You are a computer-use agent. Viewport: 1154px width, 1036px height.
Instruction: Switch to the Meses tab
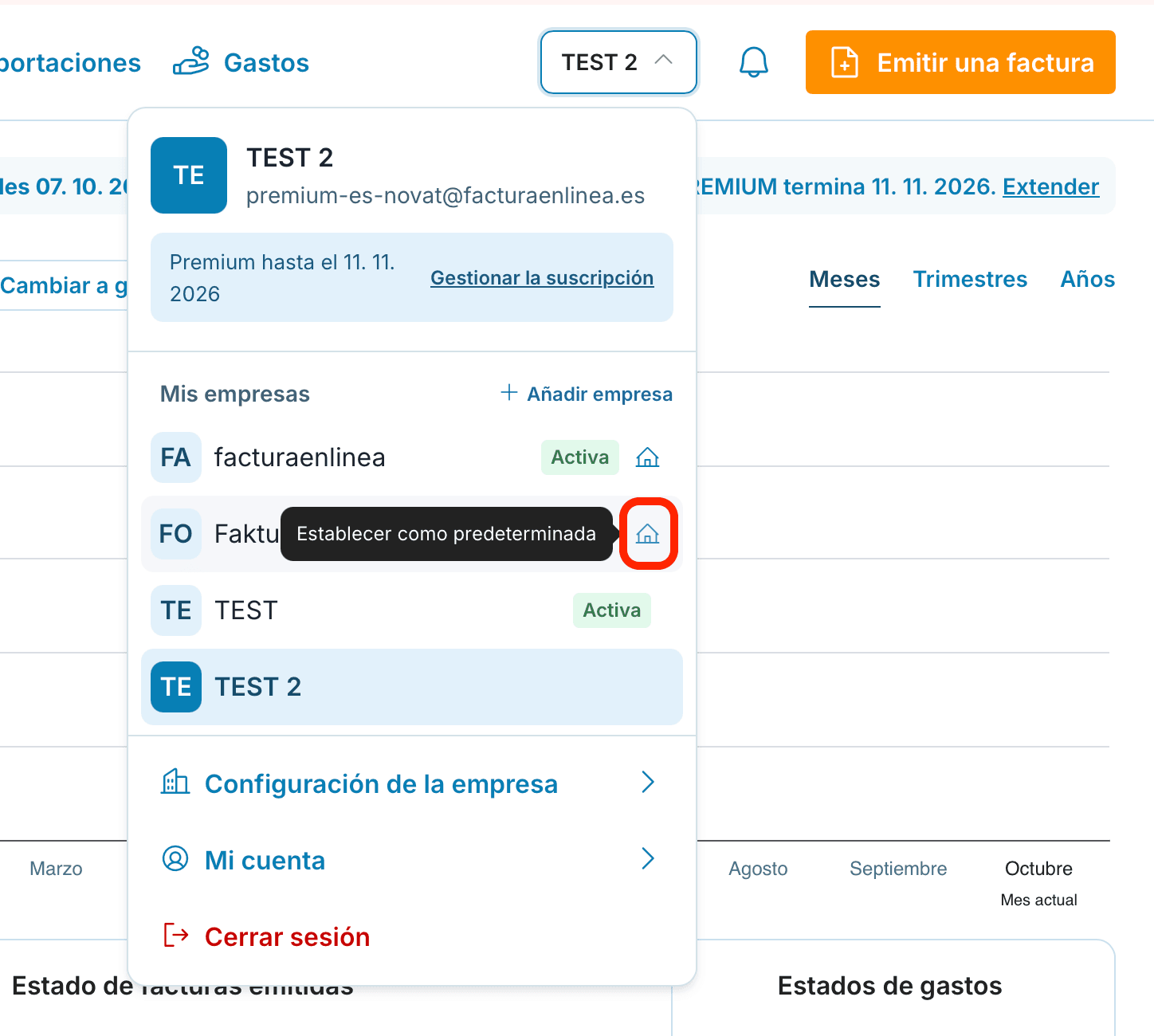pos(845,280)
